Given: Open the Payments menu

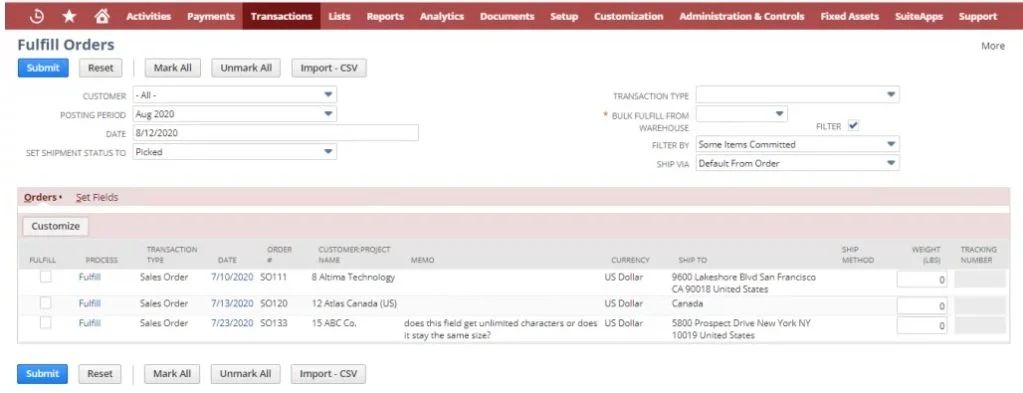Looking at the screenshot, I should coord(211,16).
